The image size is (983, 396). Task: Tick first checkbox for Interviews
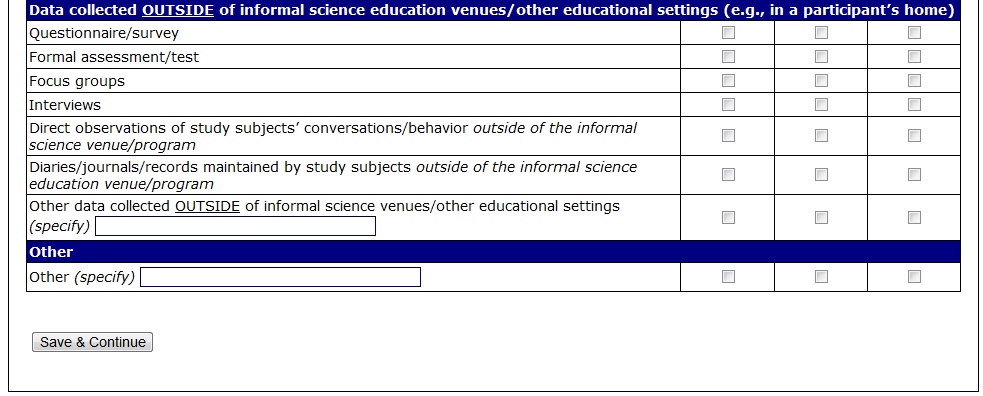point(728,104)
